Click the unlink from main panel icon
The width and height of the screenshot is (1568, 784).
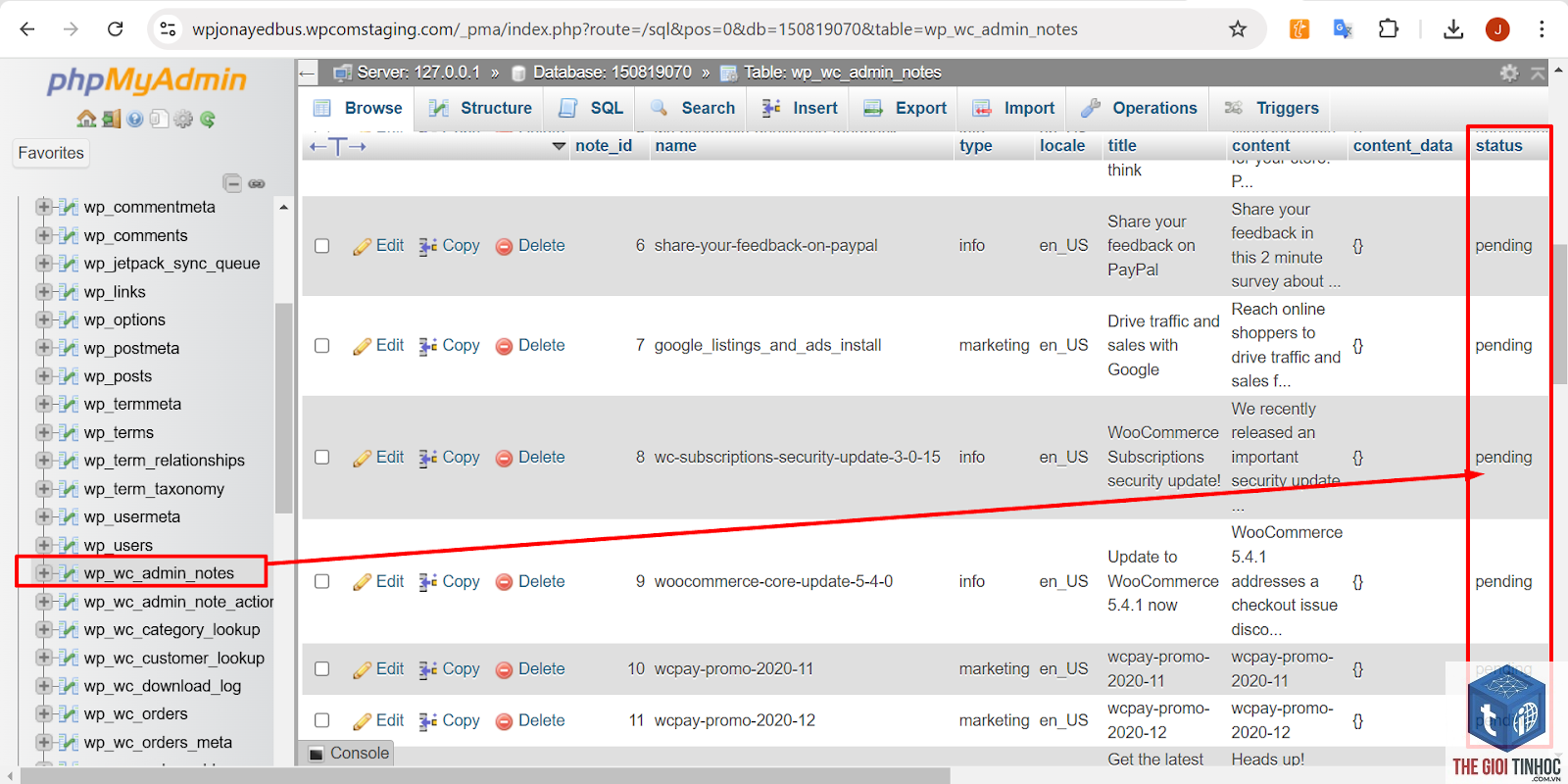(x=257, y=183)
